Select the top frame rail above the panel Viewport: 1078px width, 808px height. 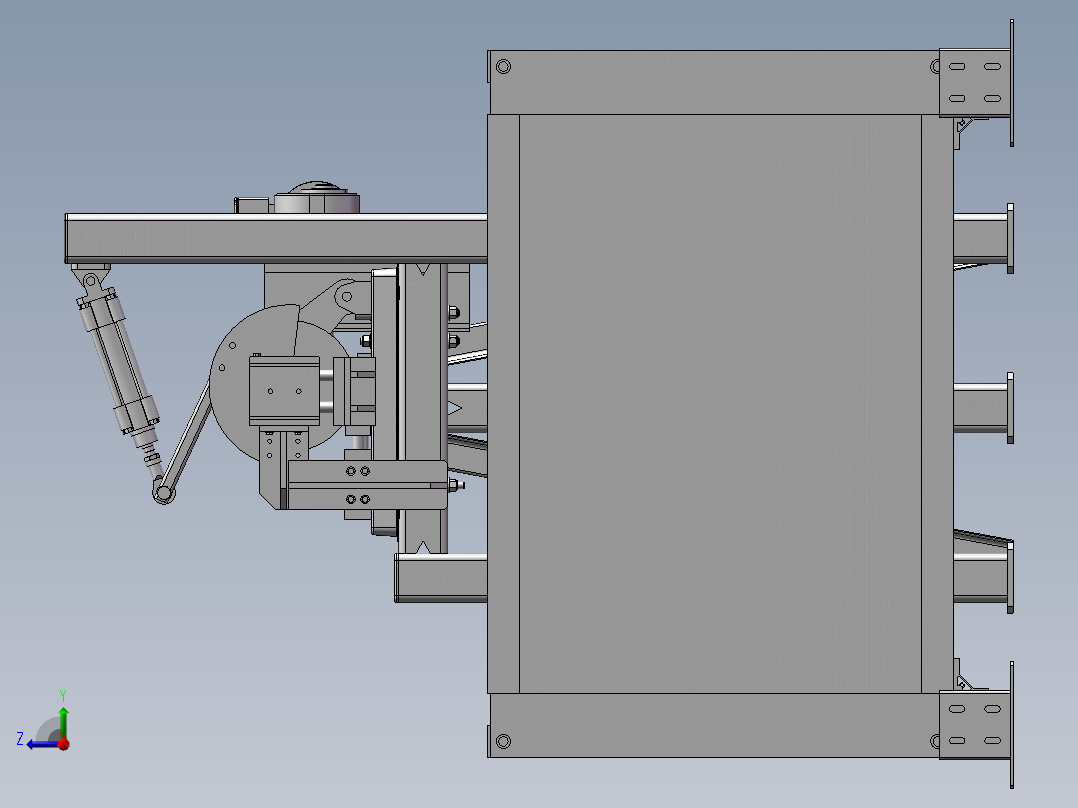[x=714, y=83]
